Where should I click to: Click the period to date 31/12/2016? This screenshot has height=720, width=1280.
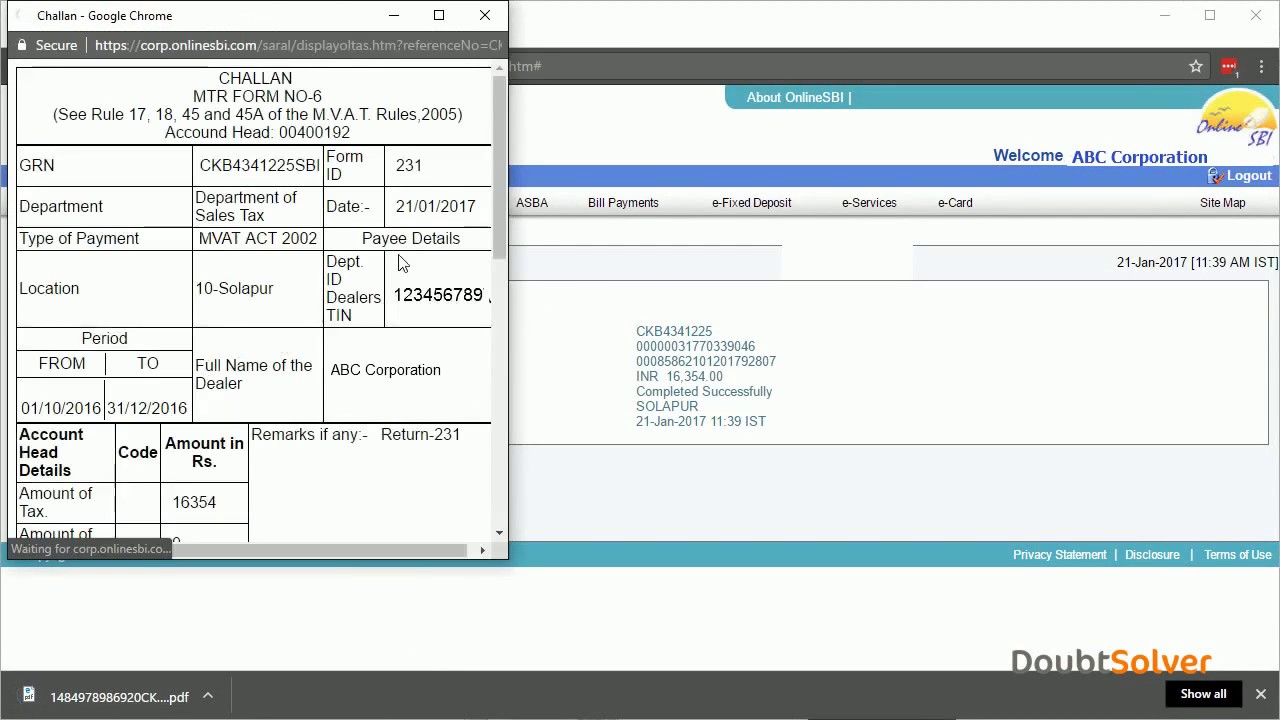147,409
